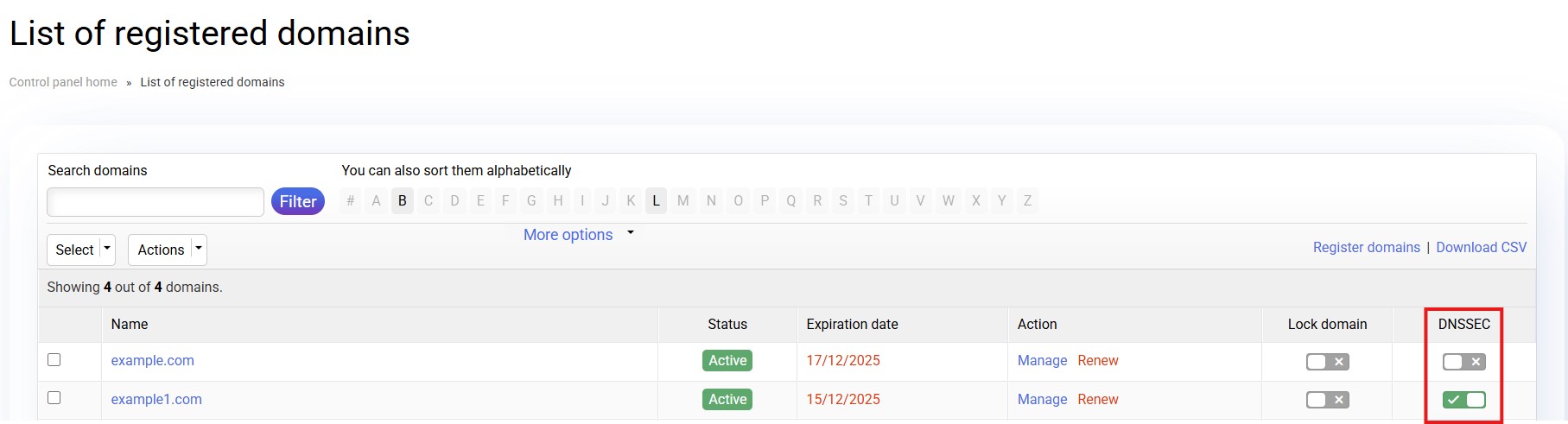Image resolution: width=1568 pixels, height=424 pixels.
Task: Filter domains by letter B
Action: pos(403,201)
